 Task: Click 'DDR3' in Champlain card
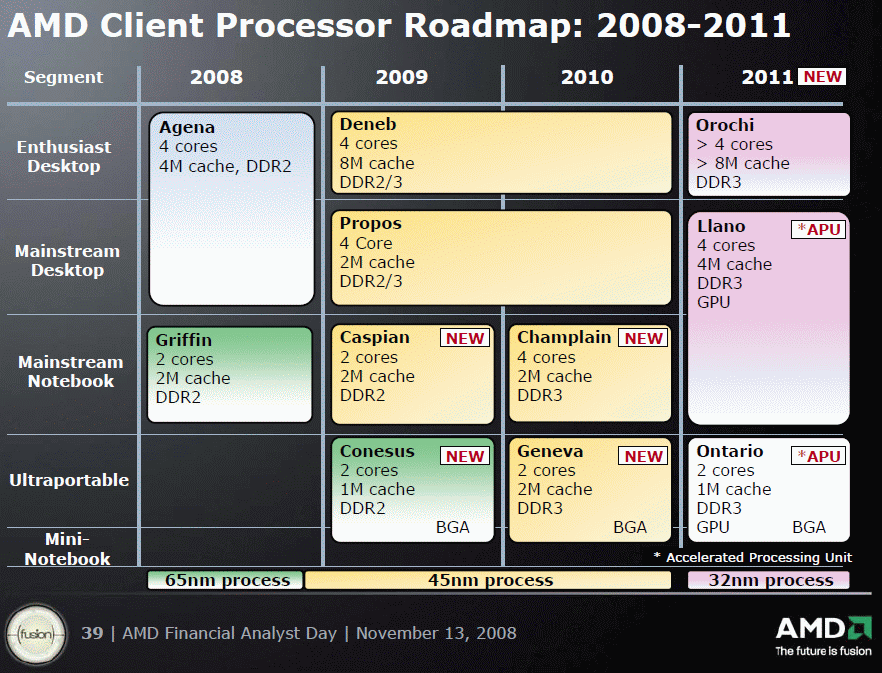(539, 396)
